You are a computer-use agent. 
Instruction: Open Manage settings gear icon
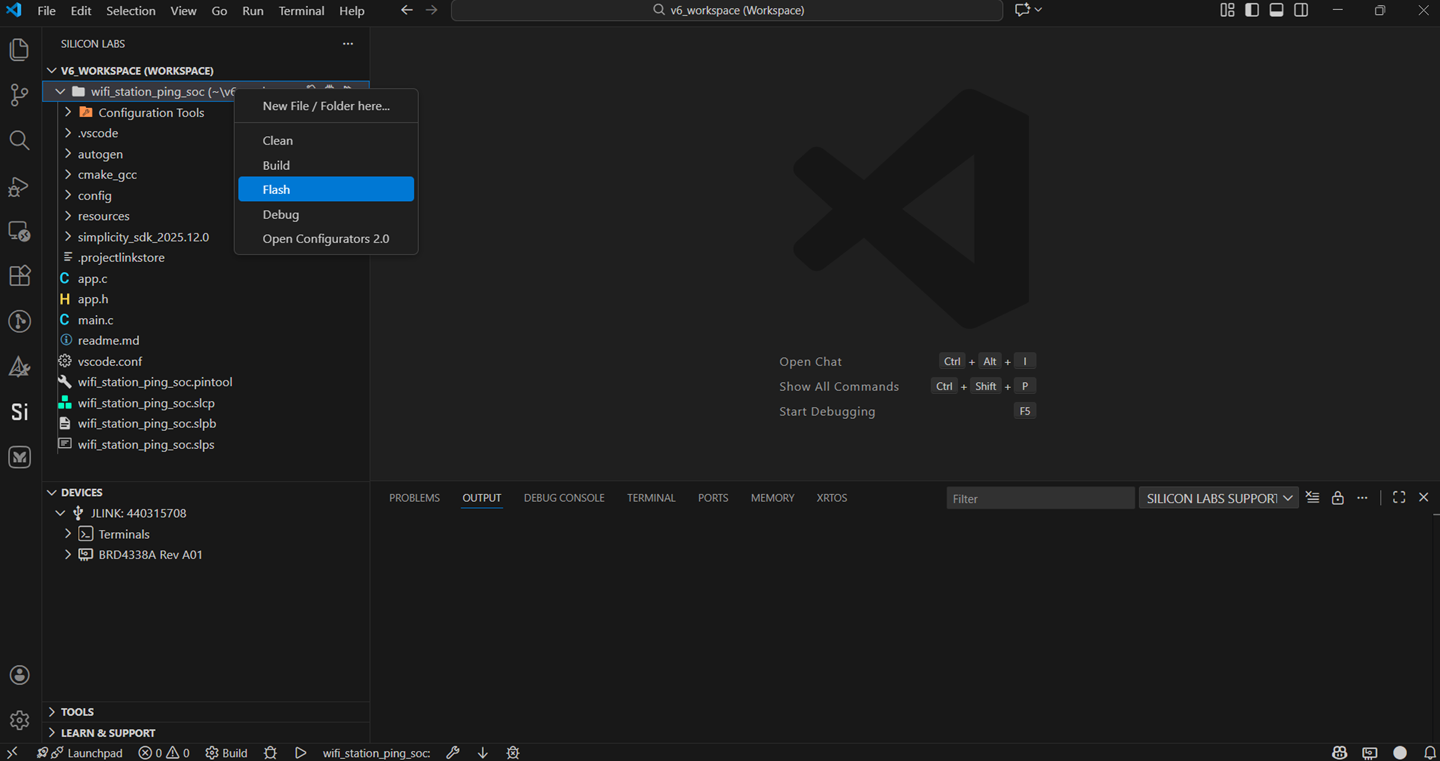click(x=19, y=719)
